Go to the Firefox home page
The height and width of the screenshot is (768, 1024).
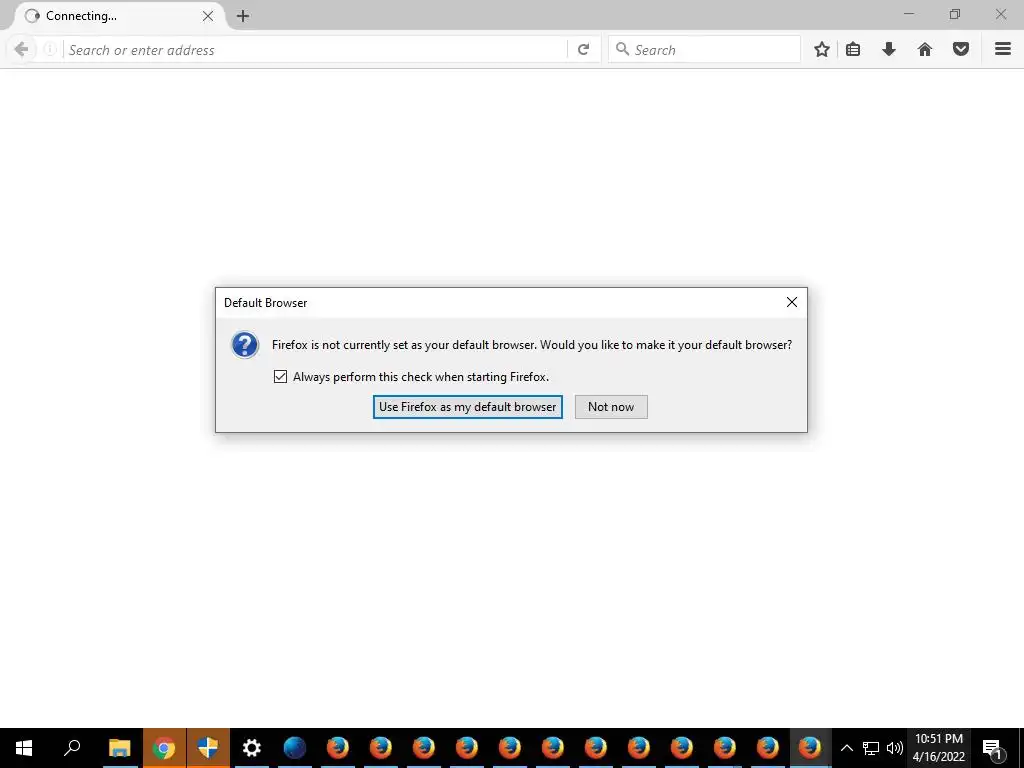coord(925,49)
